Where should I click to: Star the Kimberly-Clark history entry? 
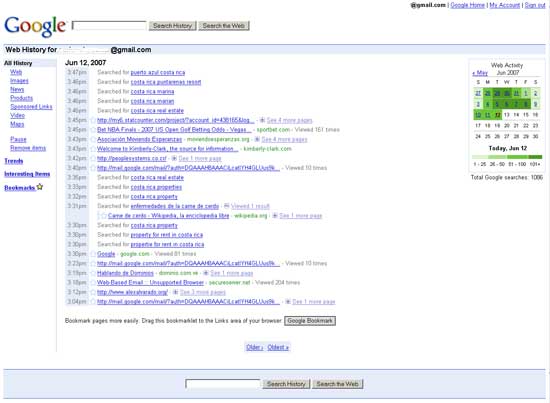pyautogui.click(x=93, y=149)
